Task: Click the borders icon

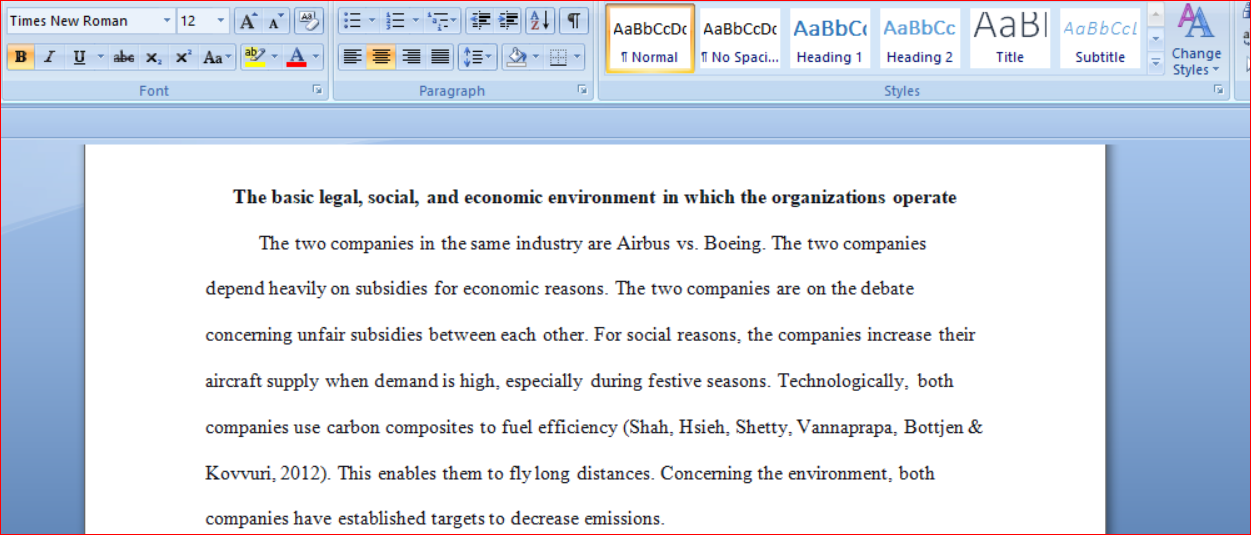Action: (559, 57)
